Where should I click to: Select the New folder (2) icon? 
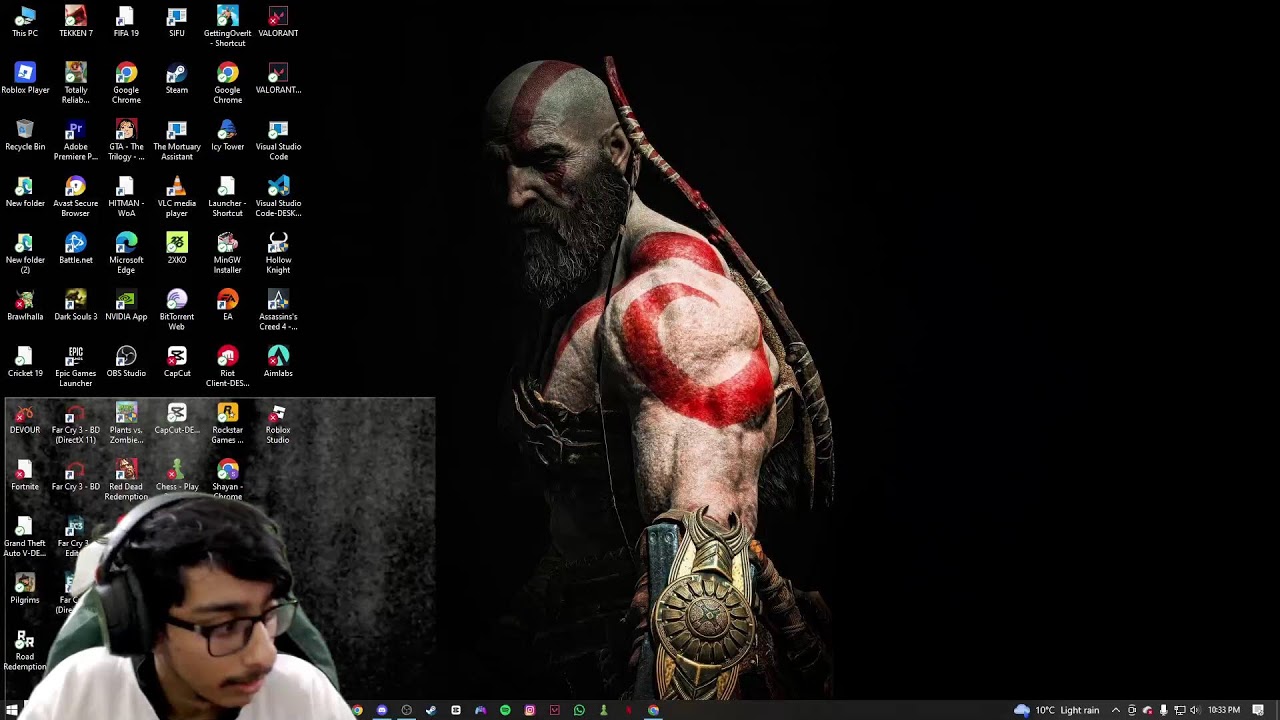point(25,254)
